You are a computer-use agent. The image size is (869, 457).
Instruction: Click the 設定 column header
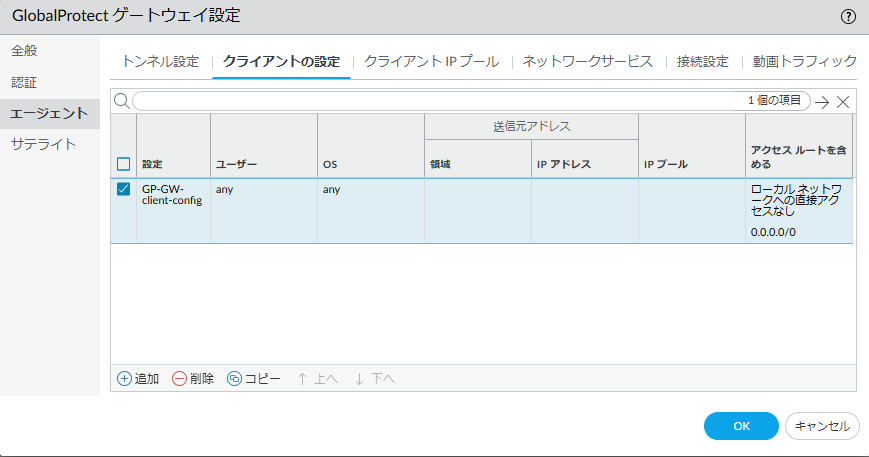point(152,165)
